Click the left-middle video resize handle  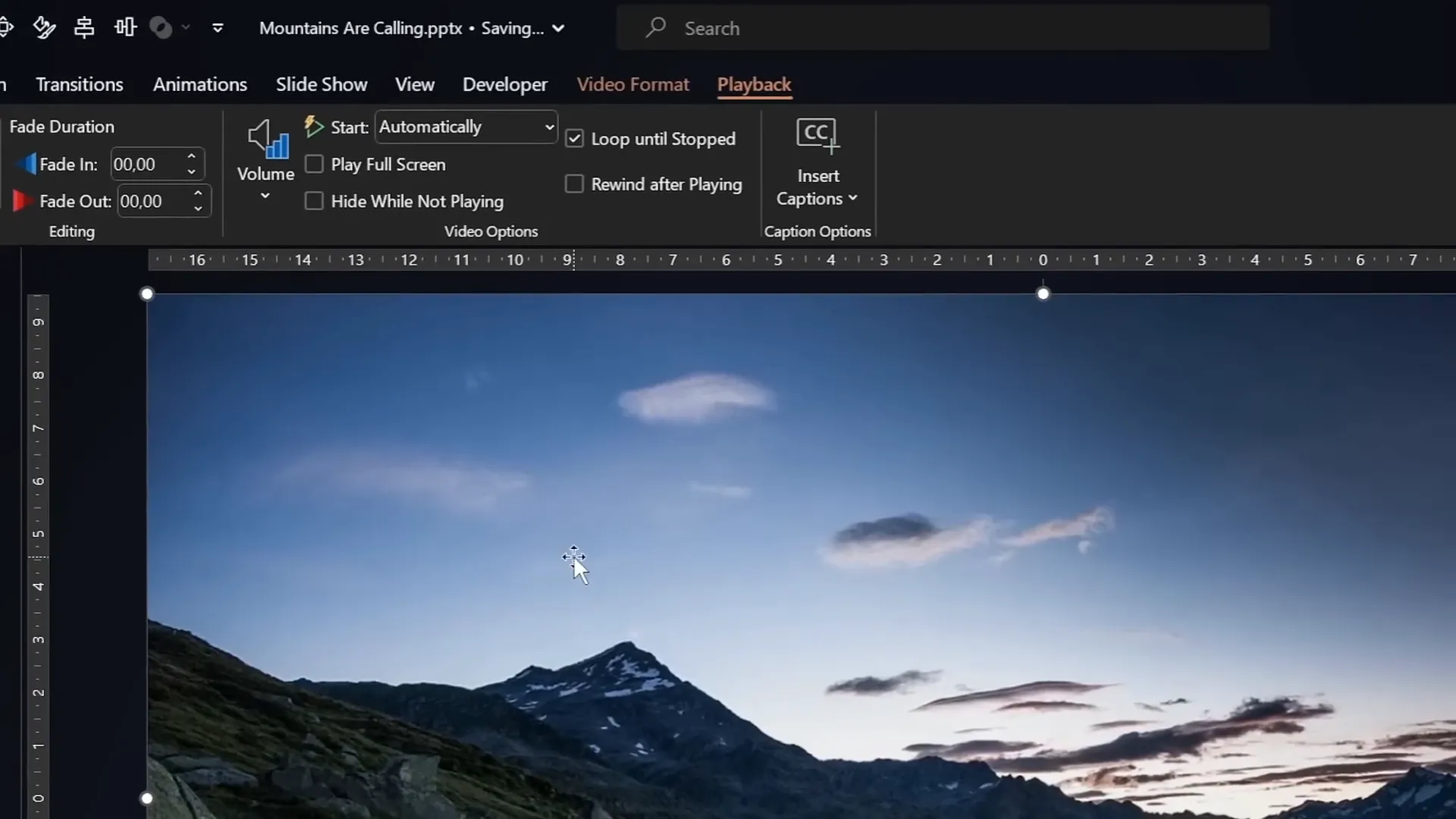(147, 798)
